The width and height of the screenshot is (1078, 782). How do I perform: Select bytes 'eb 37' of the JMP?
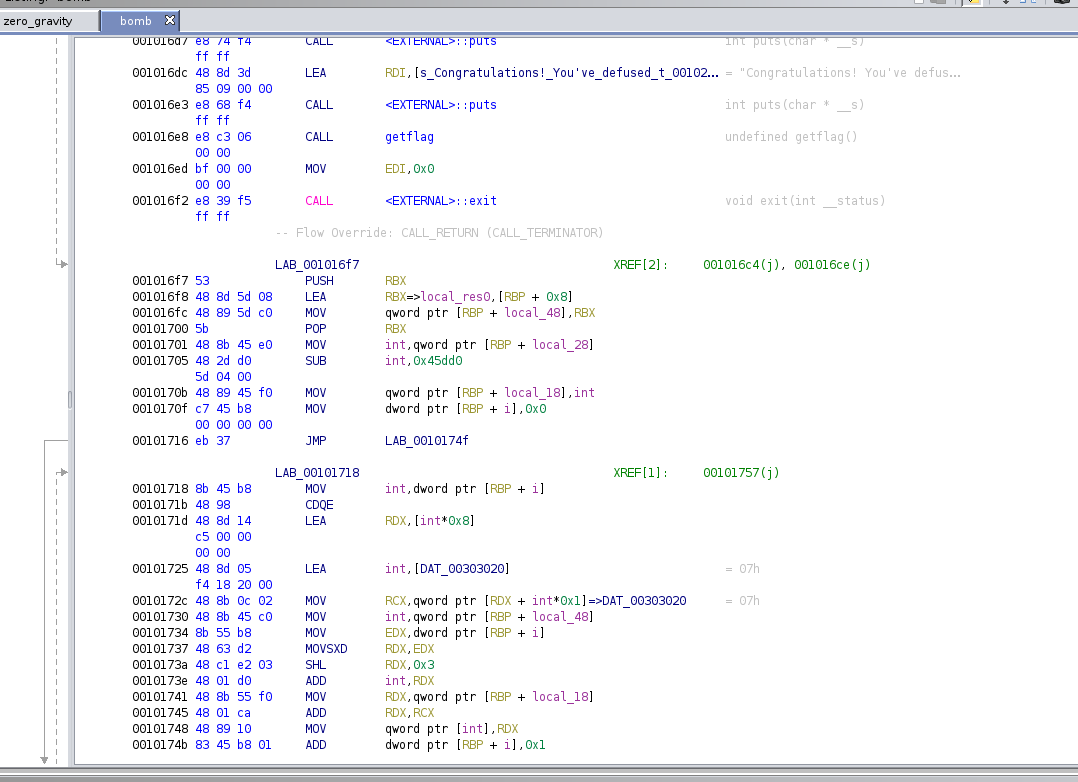pos(212,441)
